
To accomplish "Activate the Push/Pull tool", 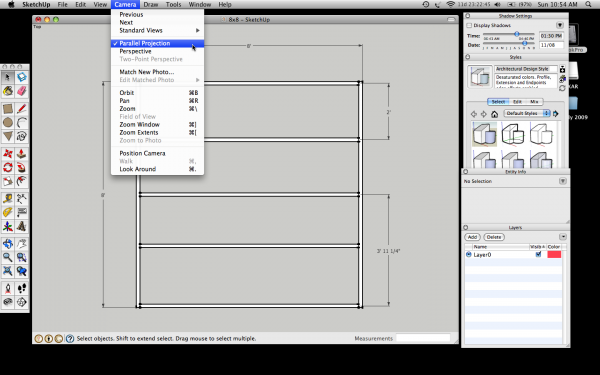I will 22,154.
